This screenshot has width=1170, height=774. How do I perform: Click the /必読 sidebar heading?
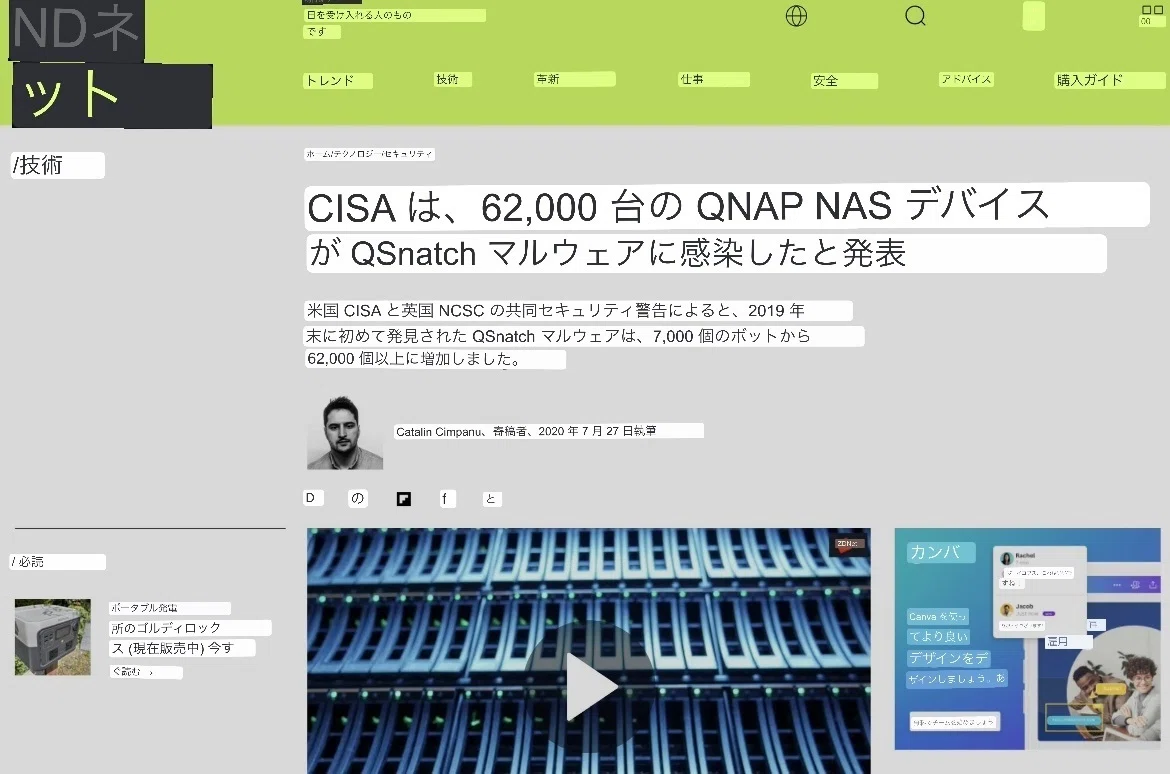coord(58,562)
